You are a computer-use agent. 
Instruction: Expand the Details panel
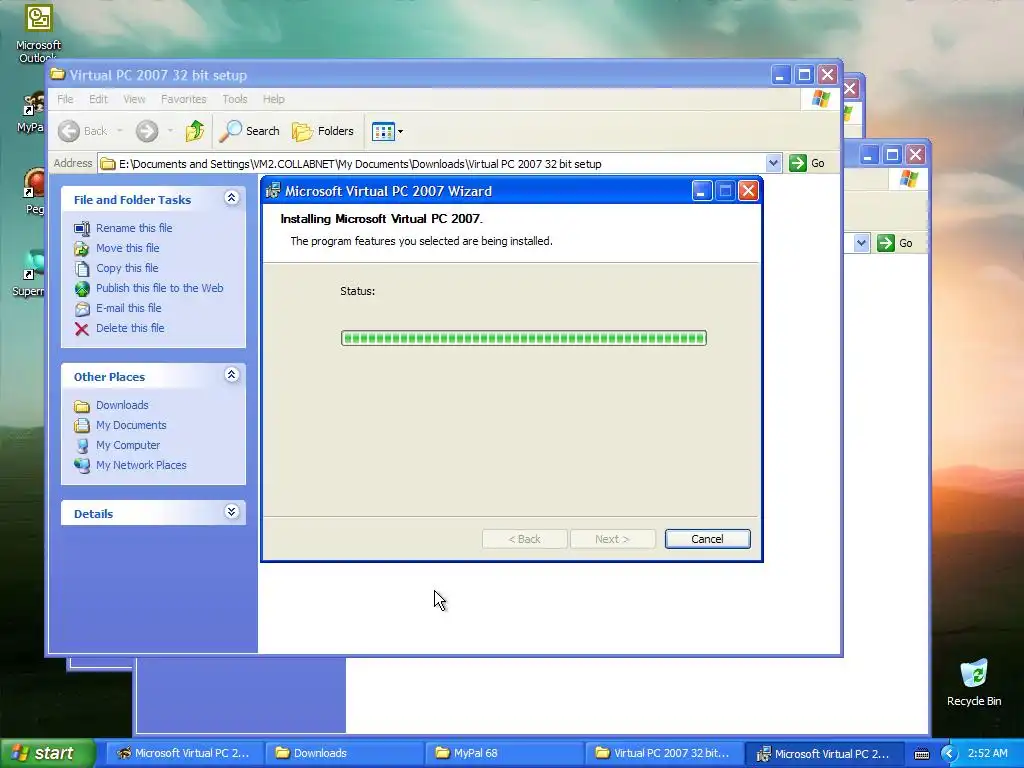click(x=231, y=512)
